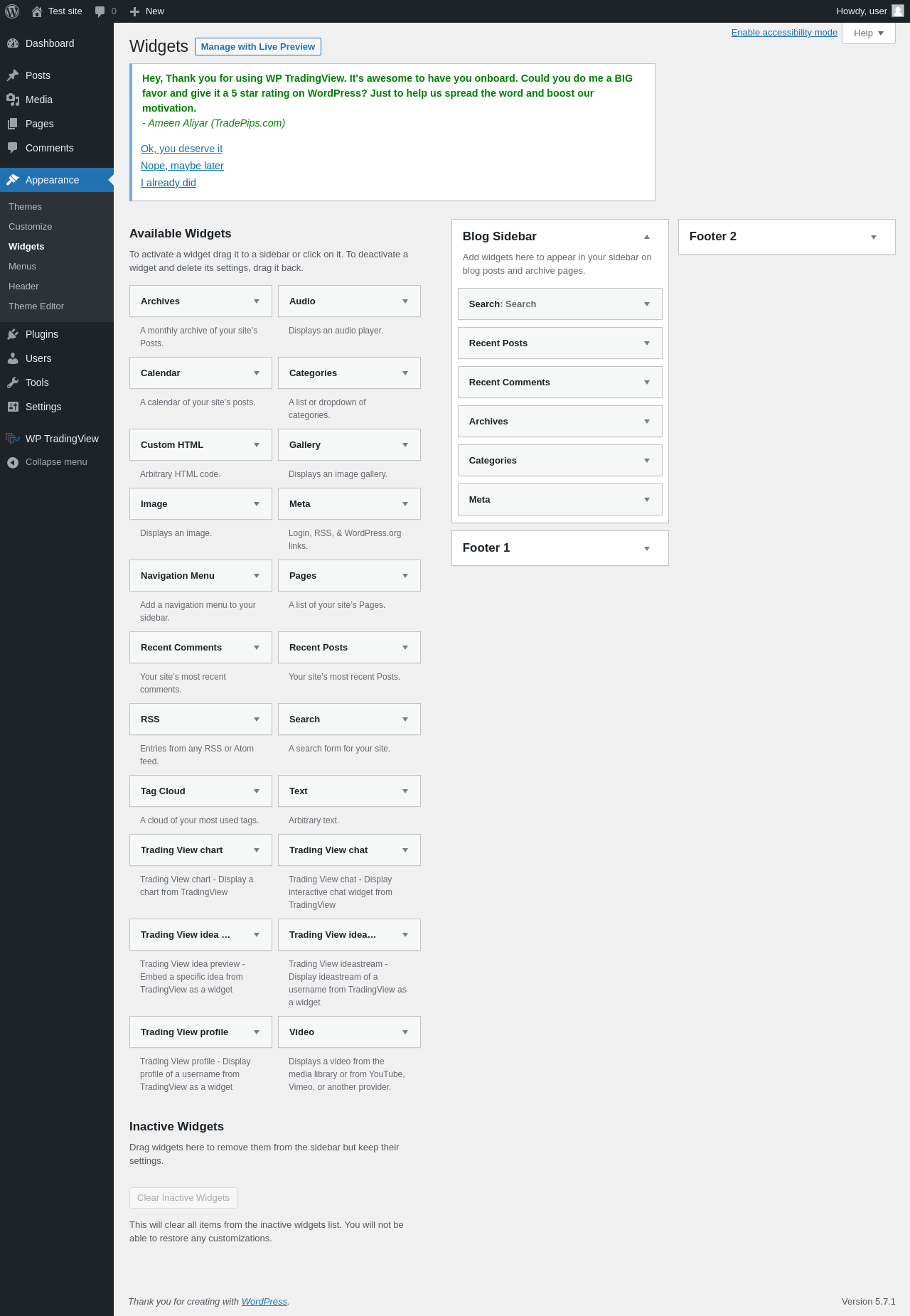This screenshot has width=910, height=1316.
Task: Expand the available Trading View chart widget arrow
Action: pos(257,850)
